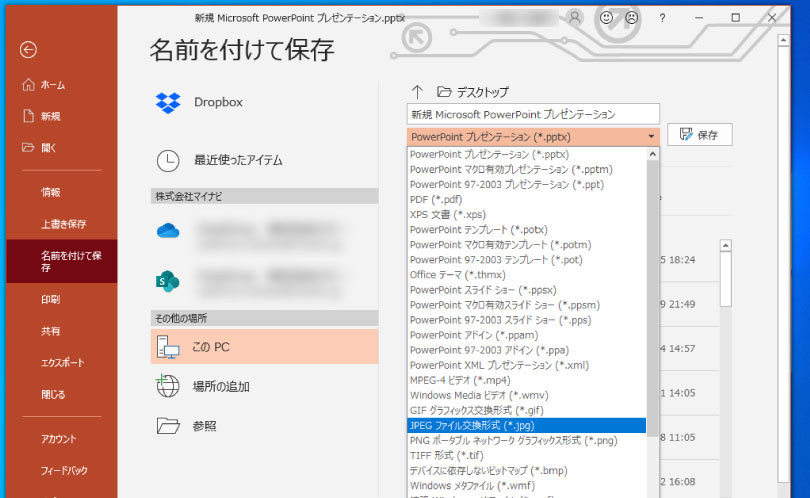The height and width of the screenshot is (498, 810).
Task: Select '上書き保存' in the sidebar
Action: [x=63, y=223]
